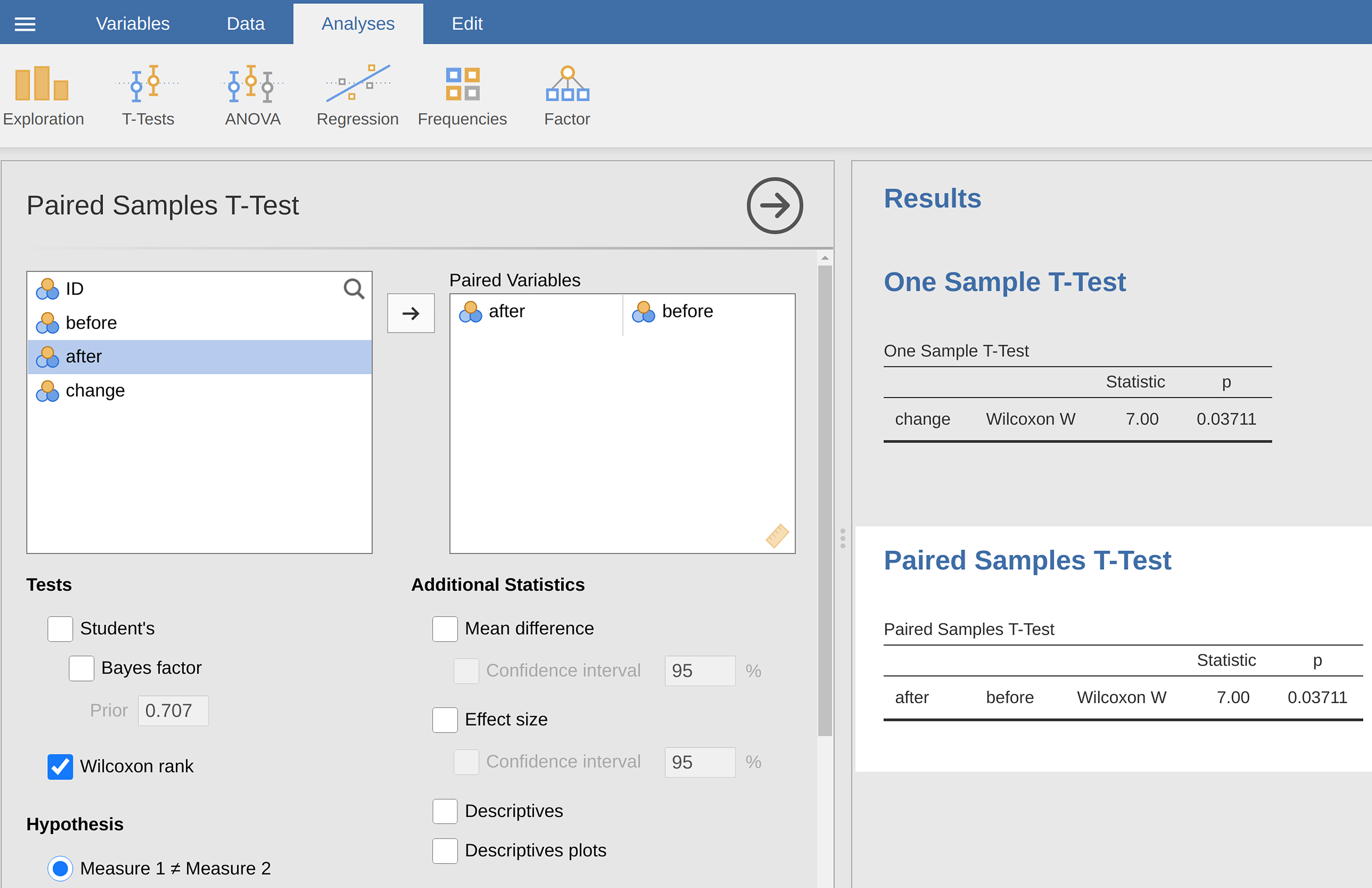The width and height of the screenshot is (1372, 888).
Task: Switch to the Variables tab
Action: 132,24
